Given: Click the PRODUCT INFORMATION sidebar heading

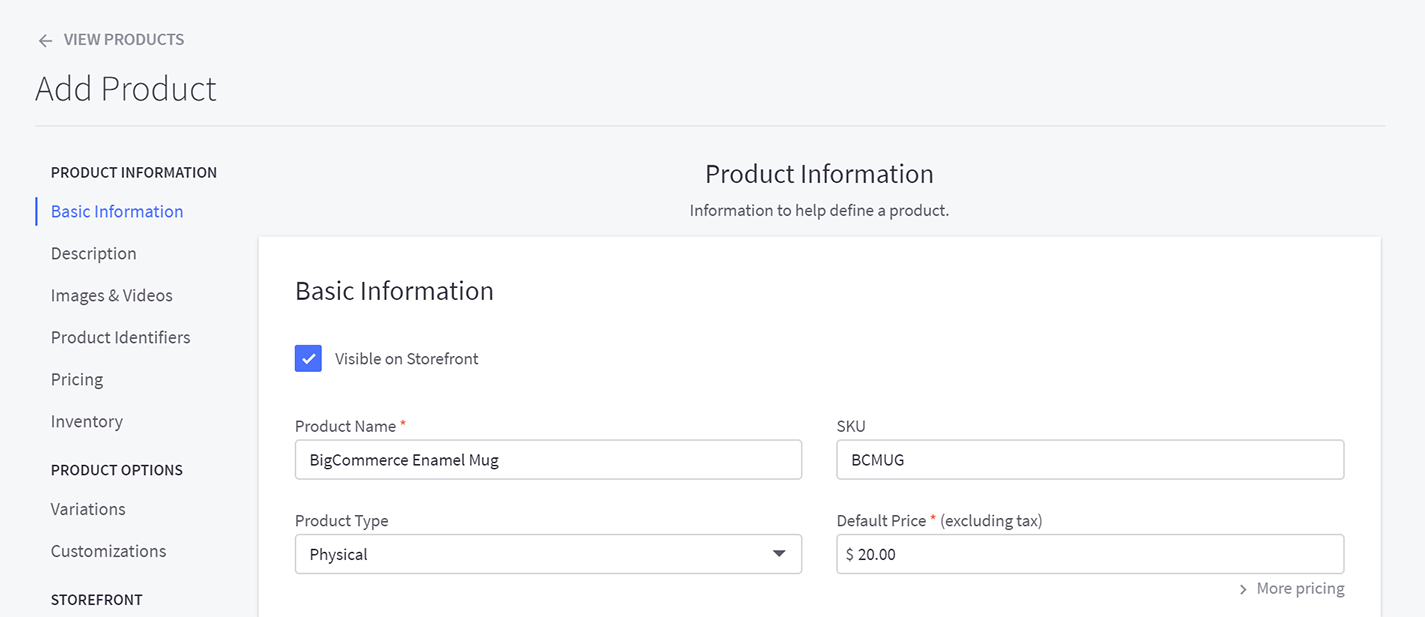Looking at the screenshot, I should click(133, 172).
